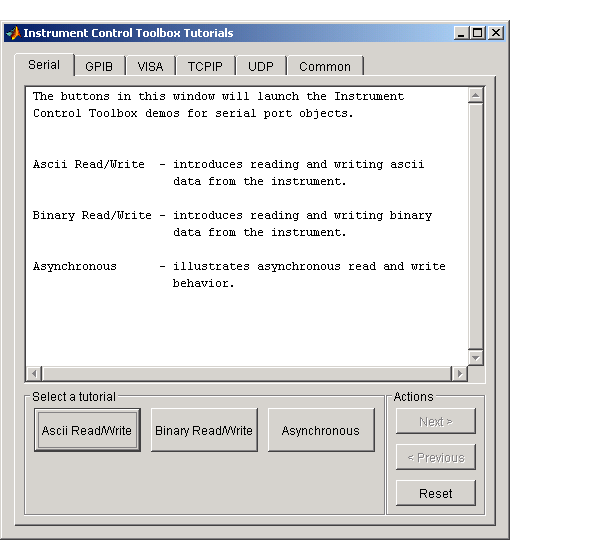This screenshot has height=549, width=600.
Task: Click the 'Ascii Read/Write' text in description
Action: coord(89,165)
